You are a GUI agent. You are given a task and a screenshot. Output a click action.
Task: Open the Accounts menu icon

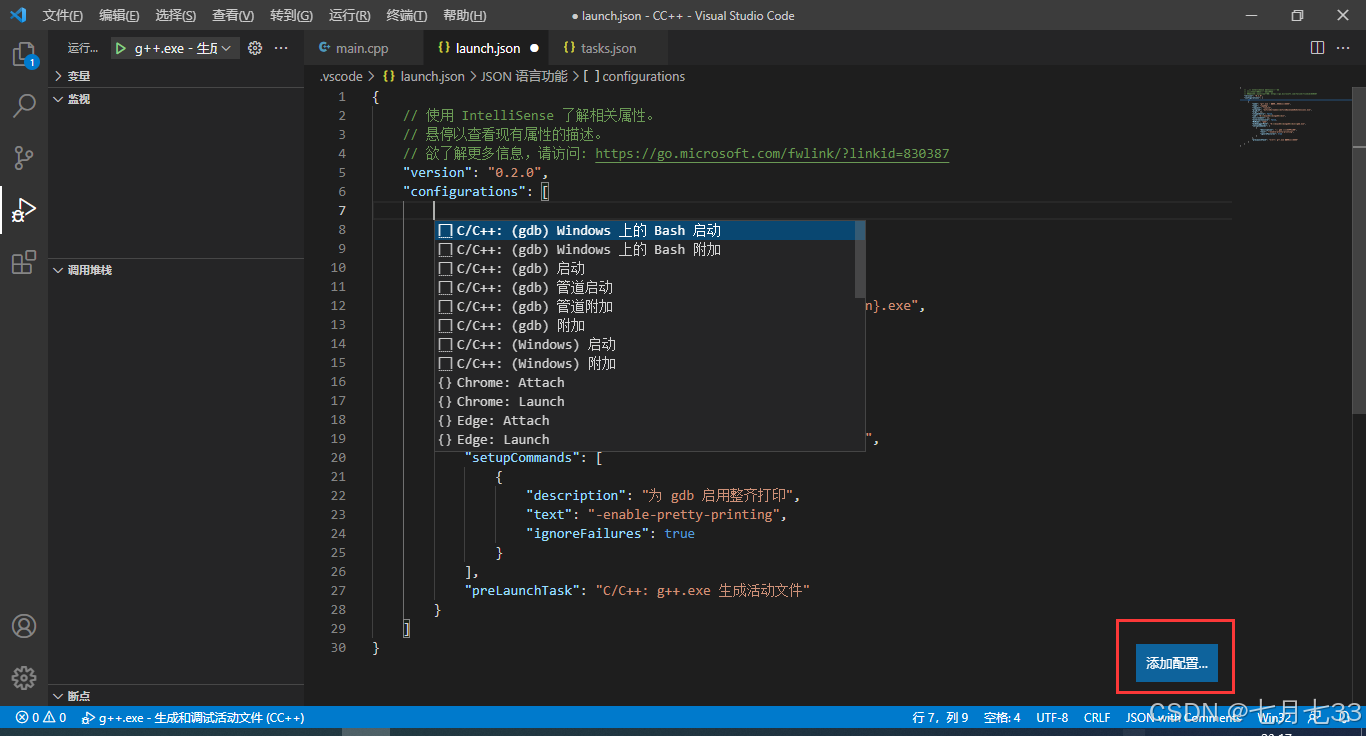pyautogui.click(x=24, y=626)
